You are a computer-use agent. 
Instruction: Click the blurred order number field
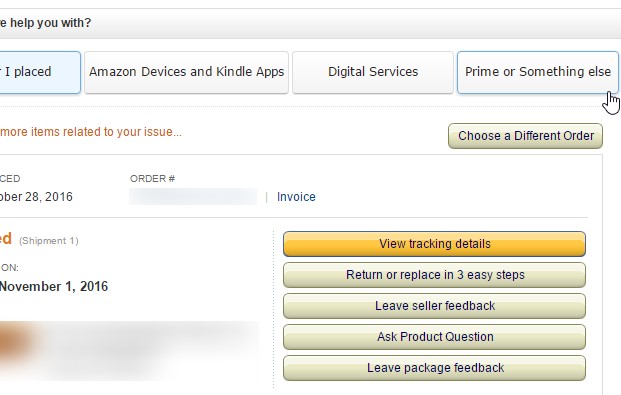(193, 197)
